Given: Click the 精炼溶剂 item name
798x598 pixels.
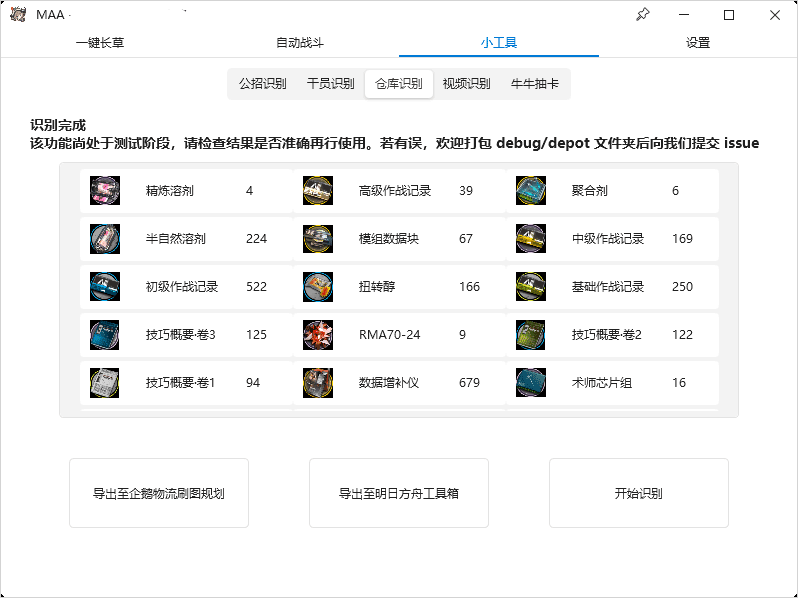Looking at the screenshot, I should click(169, 191).
